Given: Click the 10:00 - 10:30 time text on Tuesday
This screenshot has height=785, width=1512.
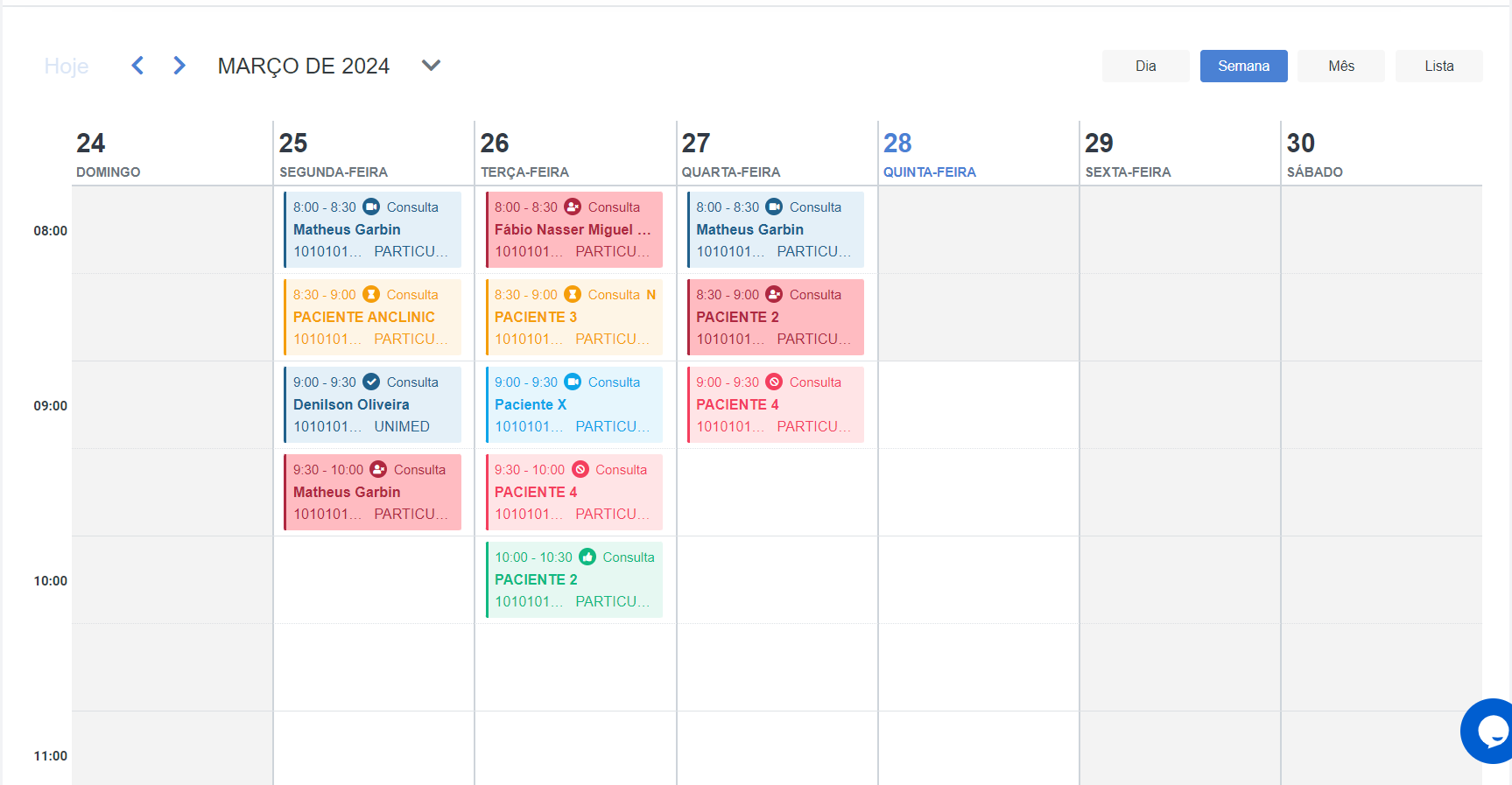Looking at the screenshot, I should click(533, 557).
